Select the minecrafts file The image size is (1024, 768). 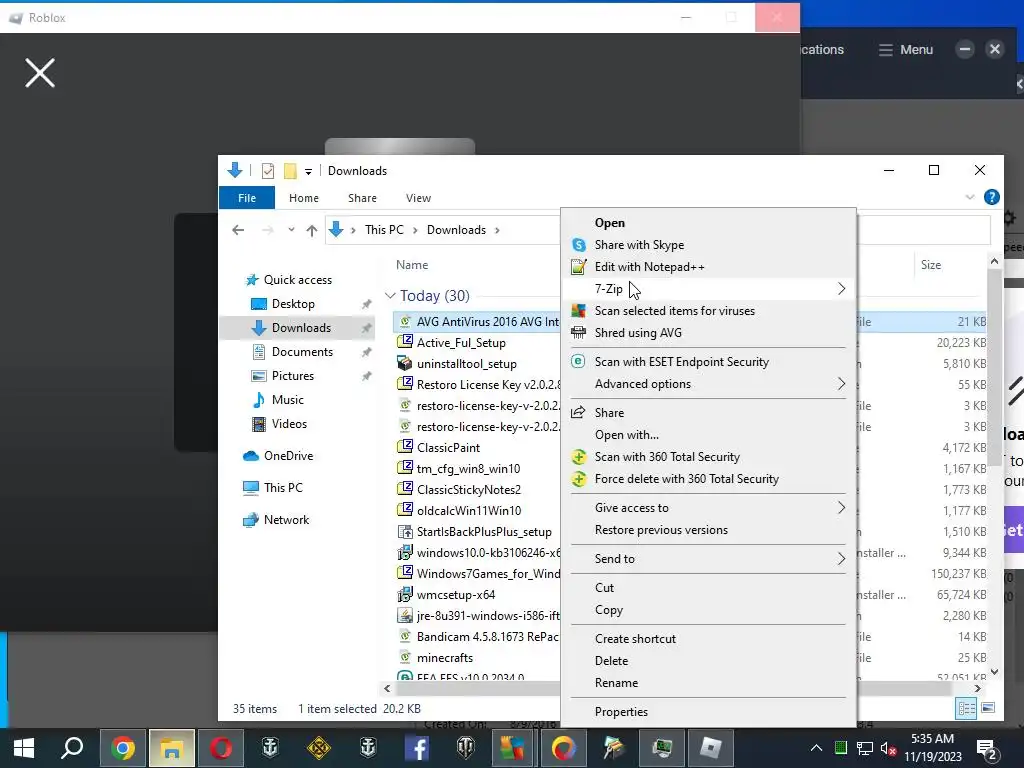445,658
